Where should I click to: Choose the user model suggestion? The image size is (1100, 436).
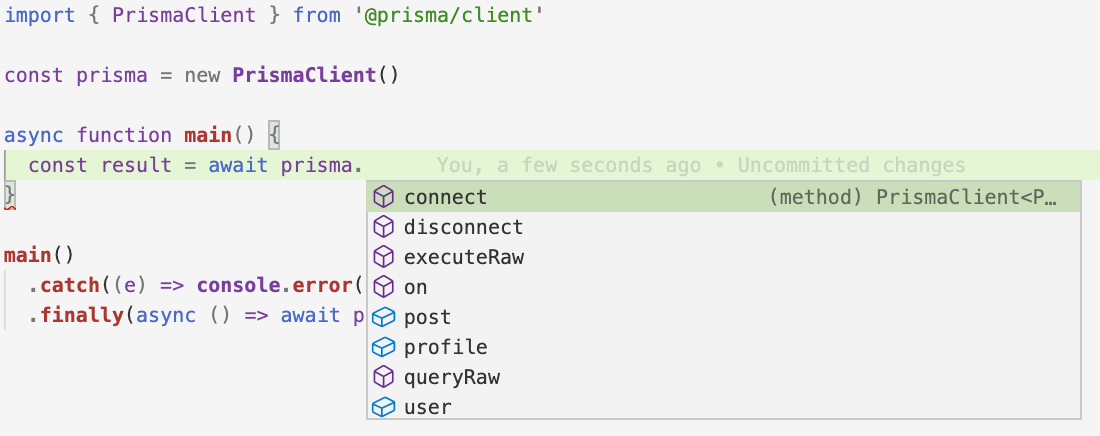tap(724, 407)
